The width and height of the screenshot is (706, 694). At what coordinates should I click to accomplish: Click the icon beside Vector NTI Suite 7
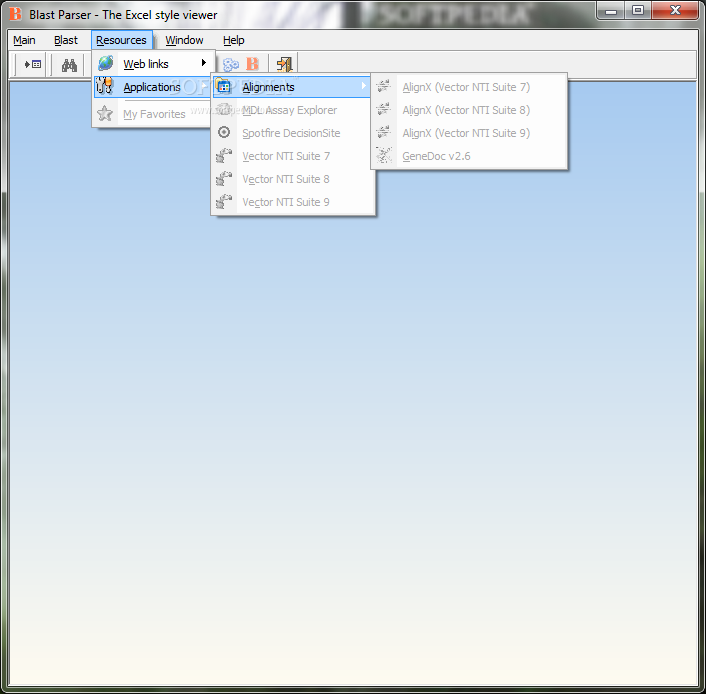[224, 155]
